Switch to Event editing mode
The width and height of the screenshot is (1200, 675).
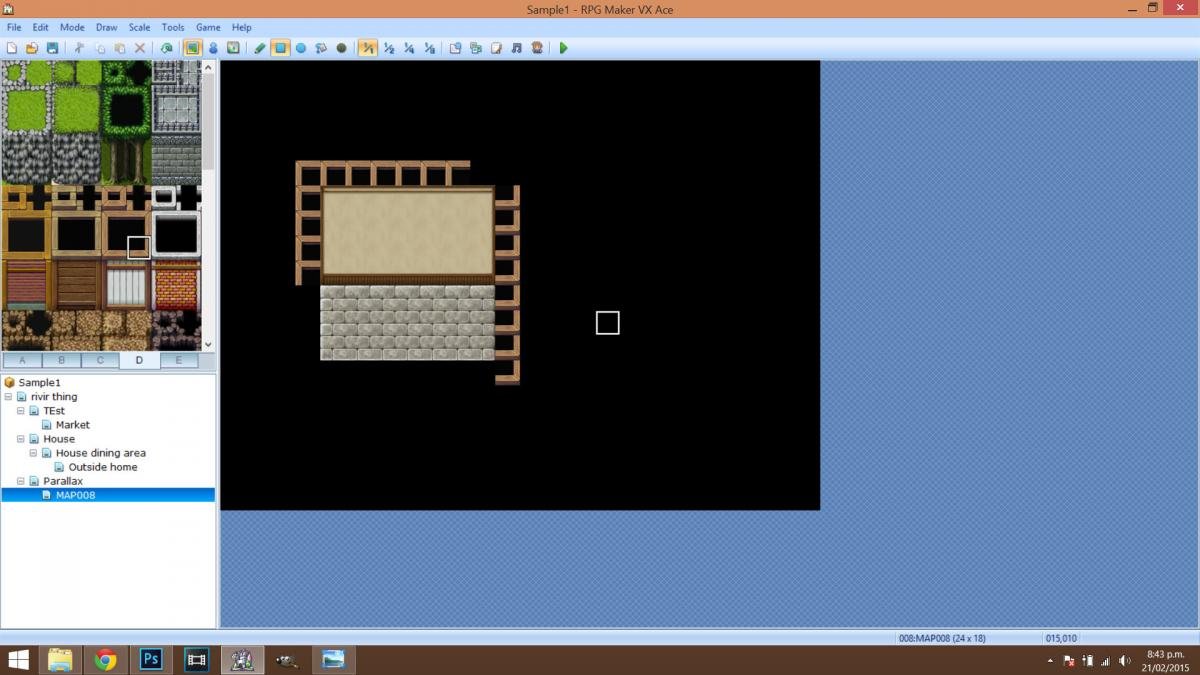tap(213, 47)
